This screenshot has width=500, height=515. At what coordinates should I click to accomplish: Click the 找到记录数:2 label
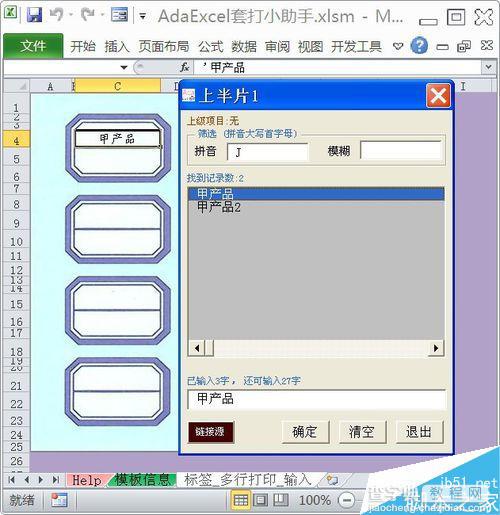point(215,178)
